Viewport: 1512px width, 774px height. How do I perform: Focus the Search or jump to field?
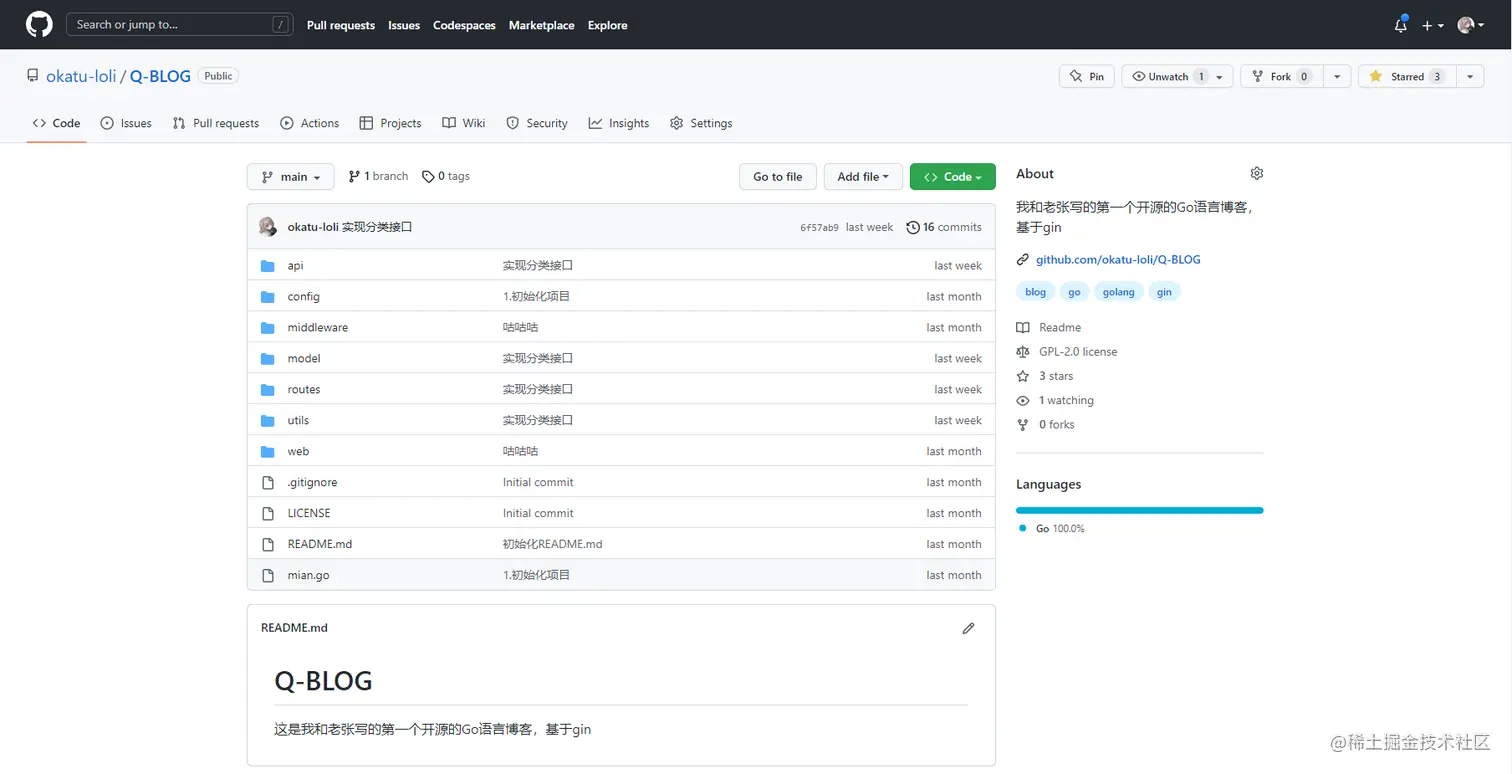180,25
